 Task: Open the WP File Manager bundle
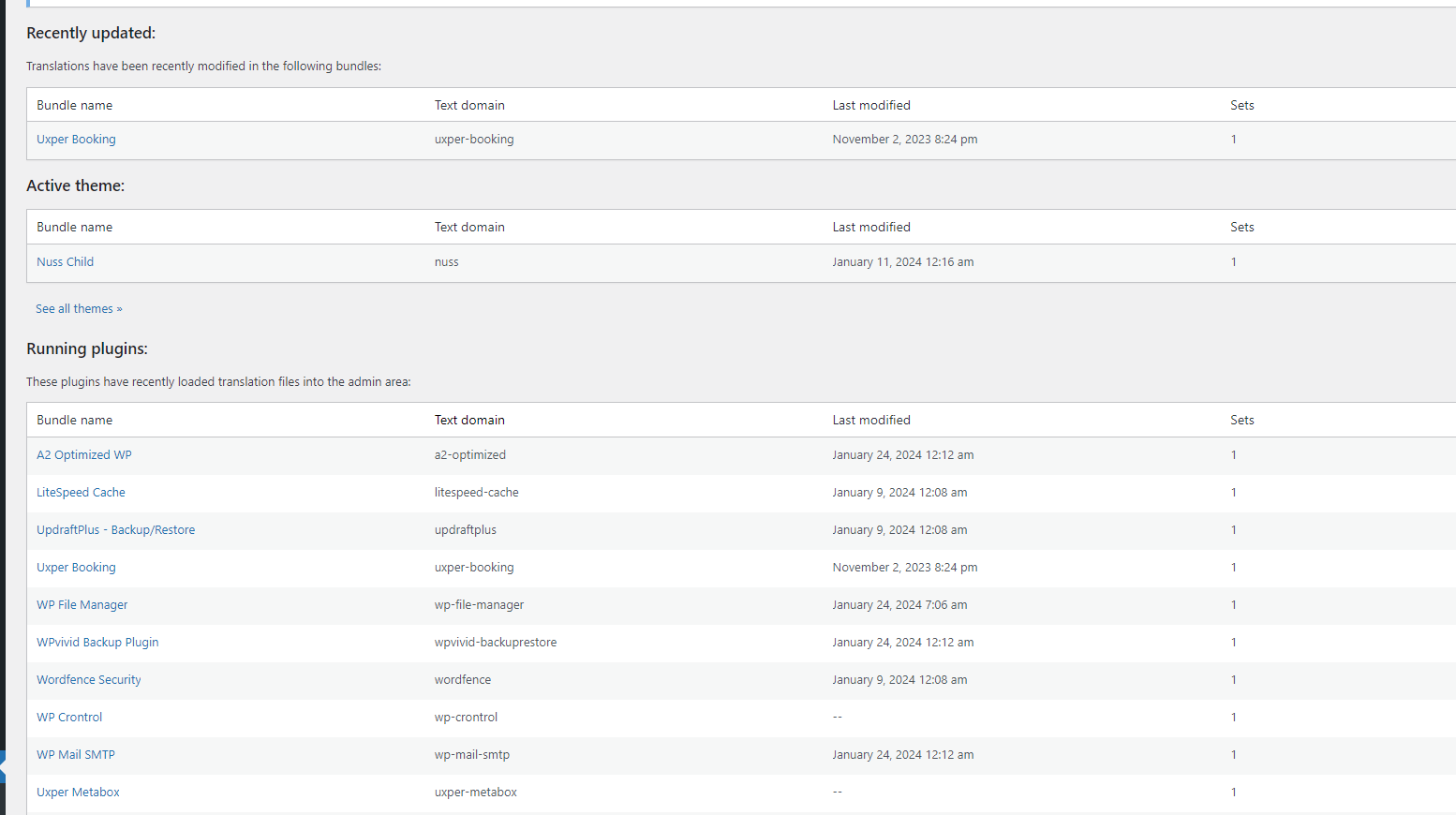click(82, 604)
